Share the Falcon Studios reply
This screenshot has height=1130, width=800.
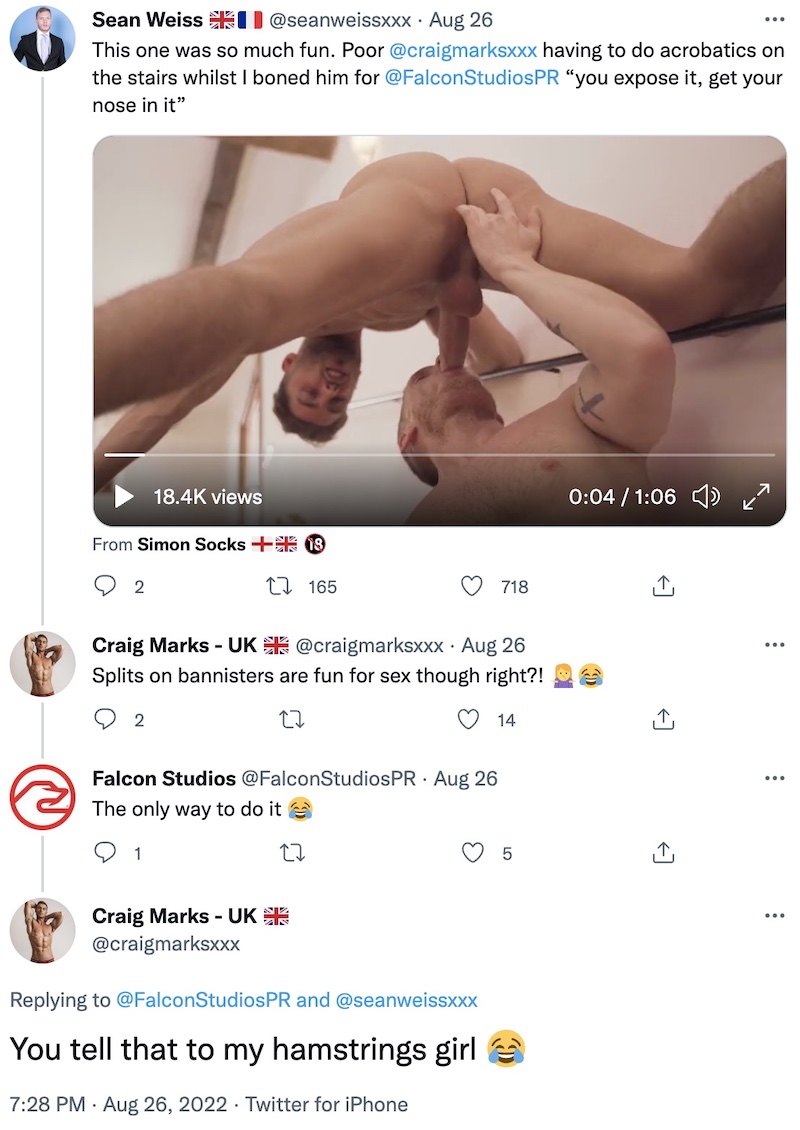point(662,853)
